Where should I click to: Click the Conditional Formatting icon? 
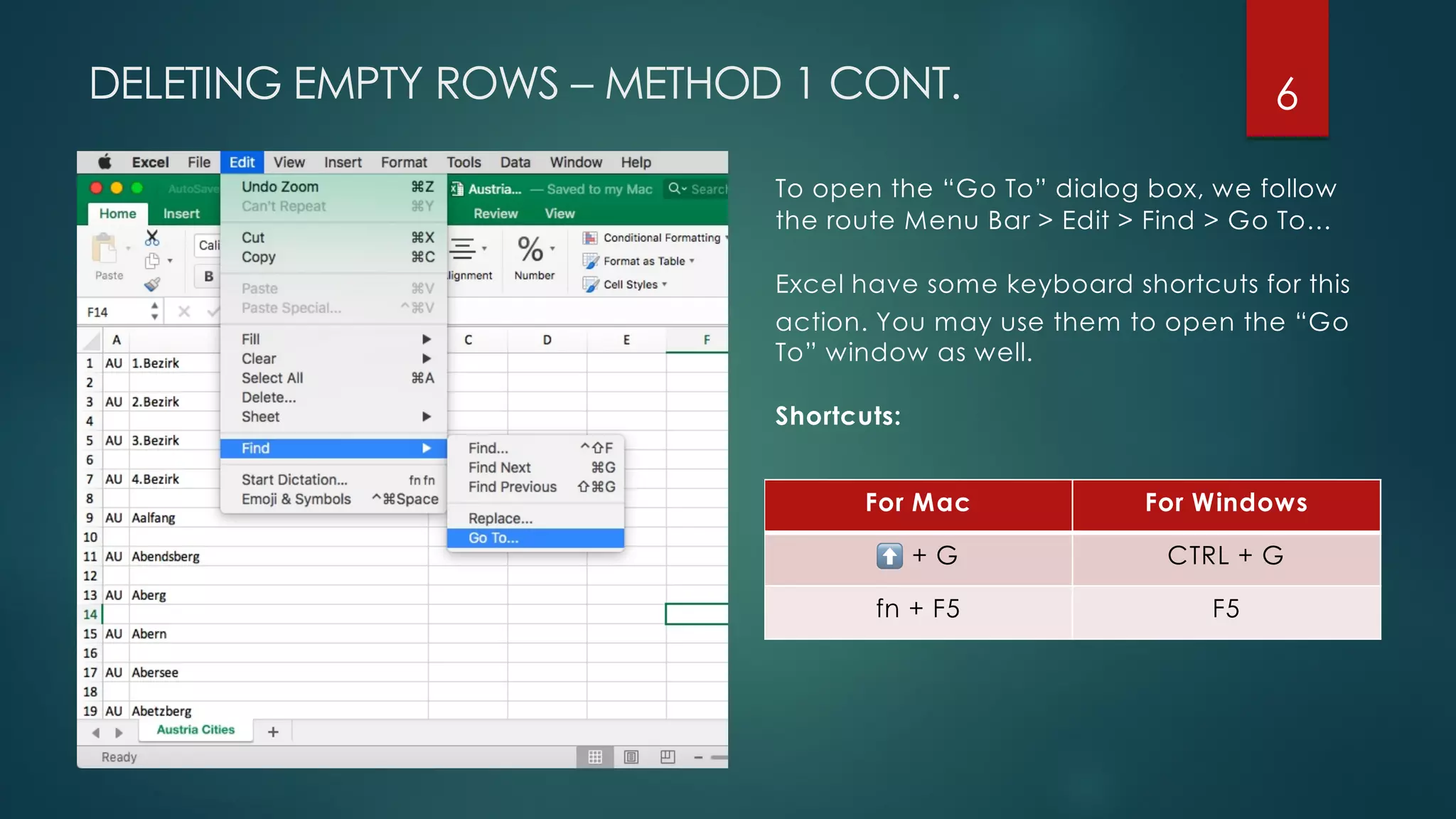pos(590,237)
